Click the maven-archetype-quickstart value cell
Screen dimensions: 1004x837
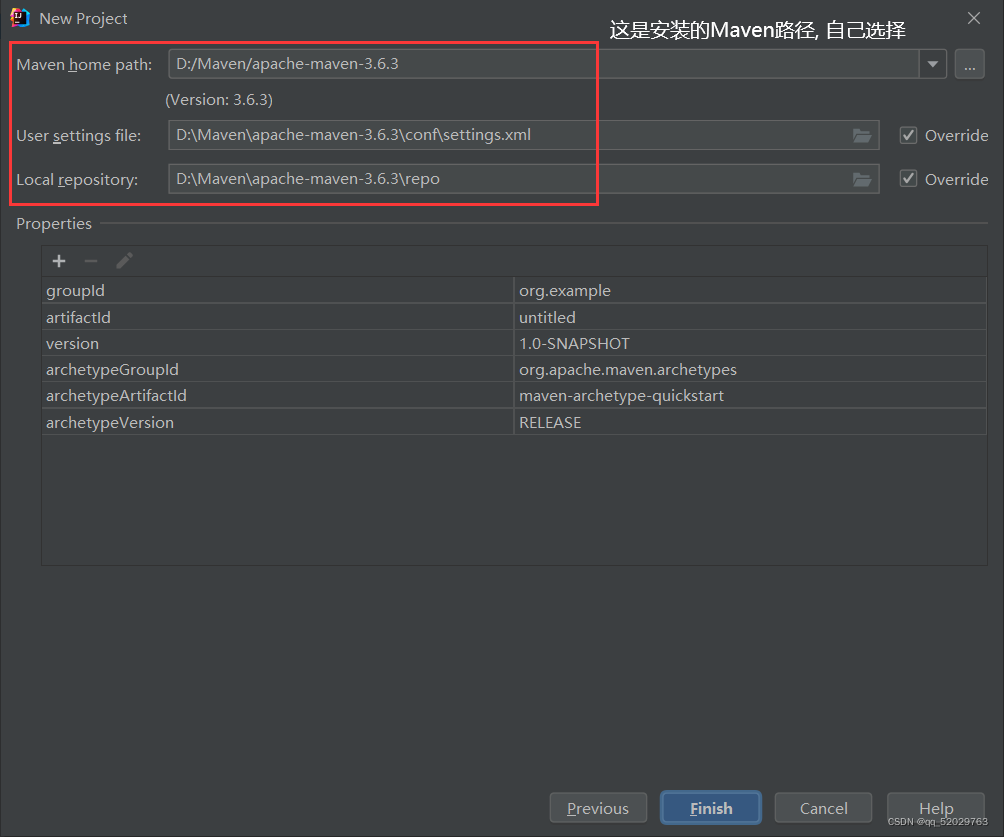coord(750,396)
